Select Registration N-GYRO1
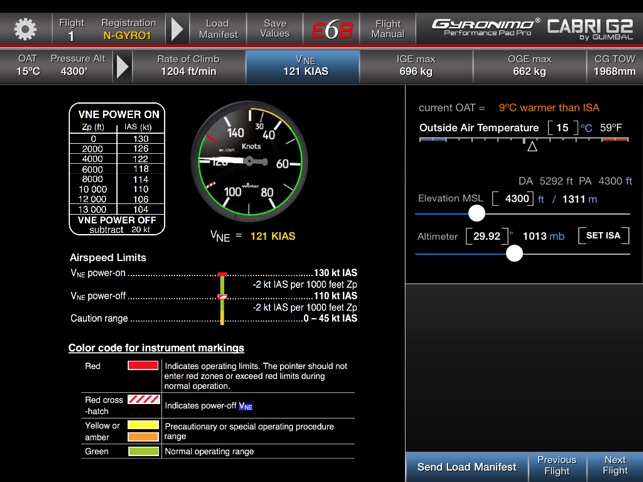 pyautogui.click(x=128, y=30)
